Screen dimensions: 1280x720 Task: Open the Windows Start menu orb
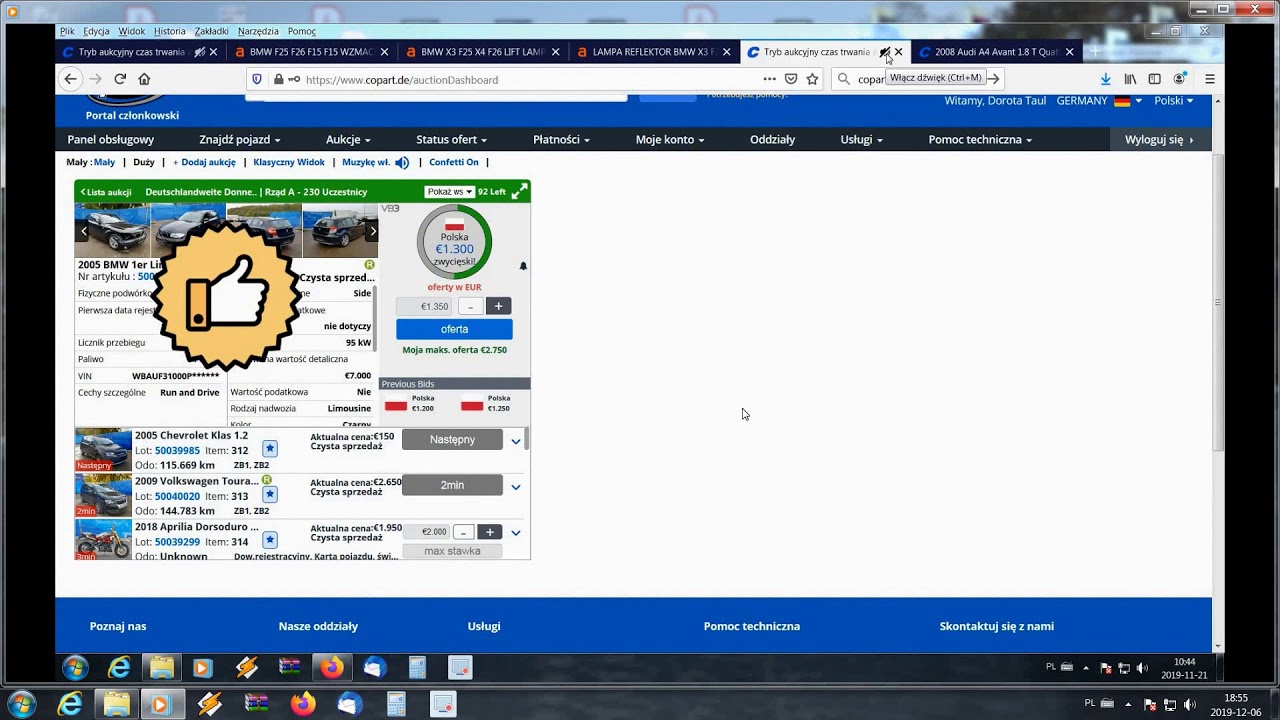click(20, 704)
